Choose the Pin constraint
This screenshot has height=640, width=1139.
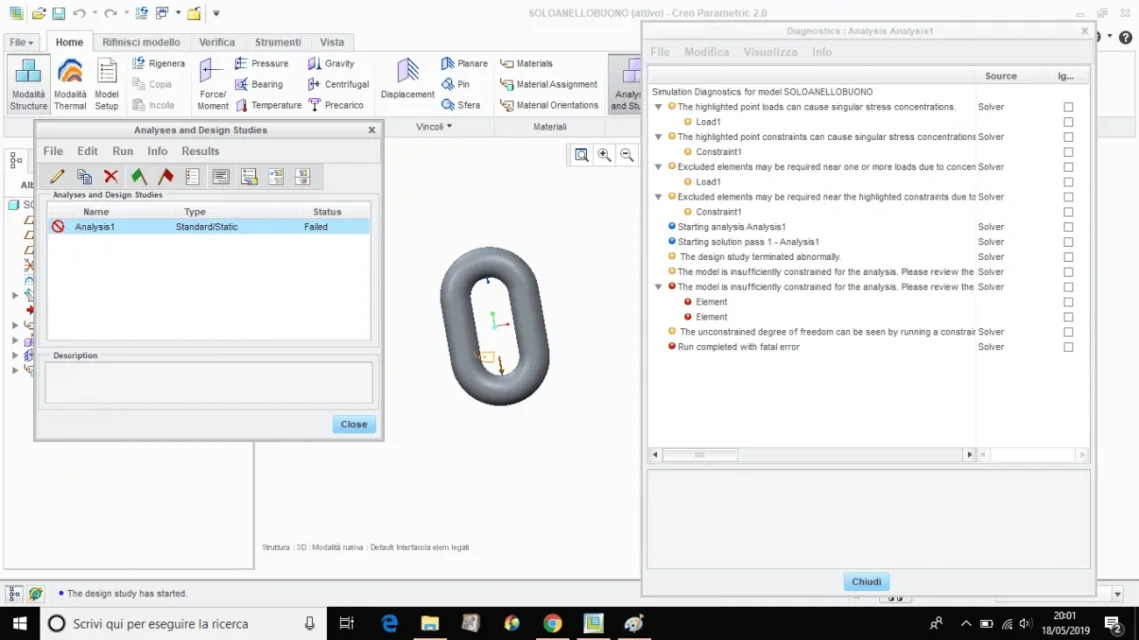[455, 84]
